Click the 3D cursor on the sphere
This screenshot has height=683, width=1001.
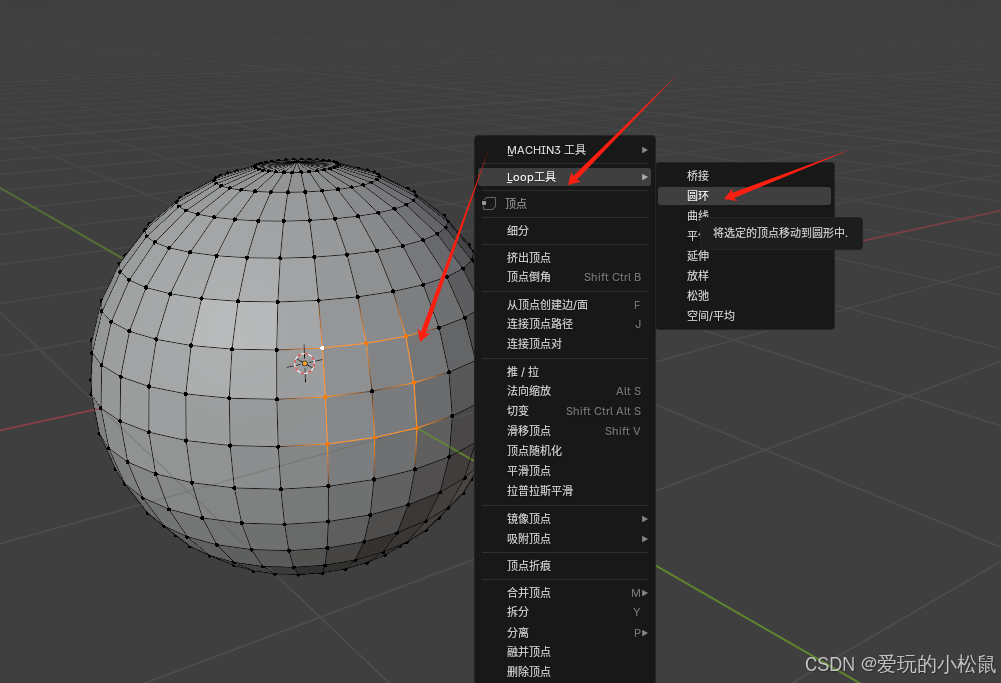[x=305, y=363]
